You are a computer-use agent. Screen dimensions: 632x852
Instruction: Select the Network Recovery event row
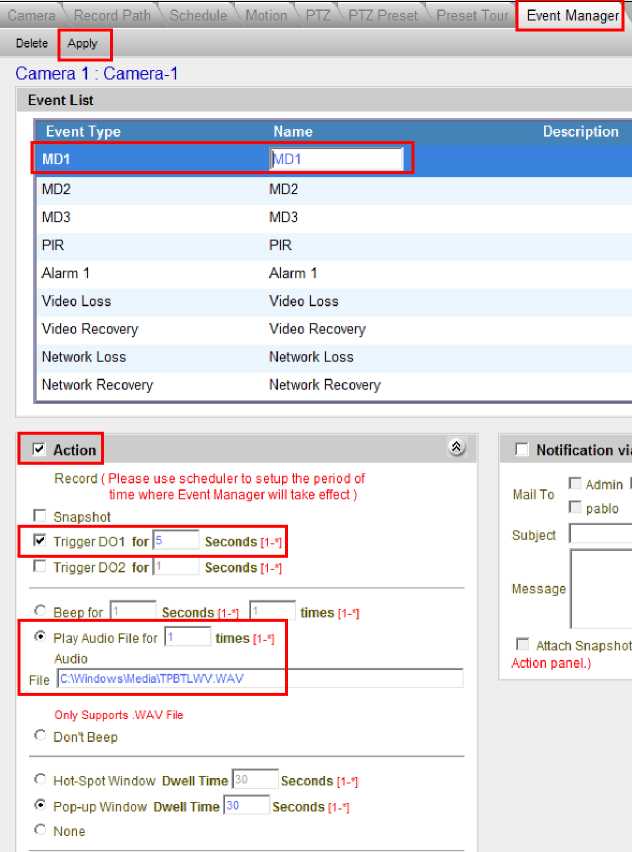(x=97, y=385)
